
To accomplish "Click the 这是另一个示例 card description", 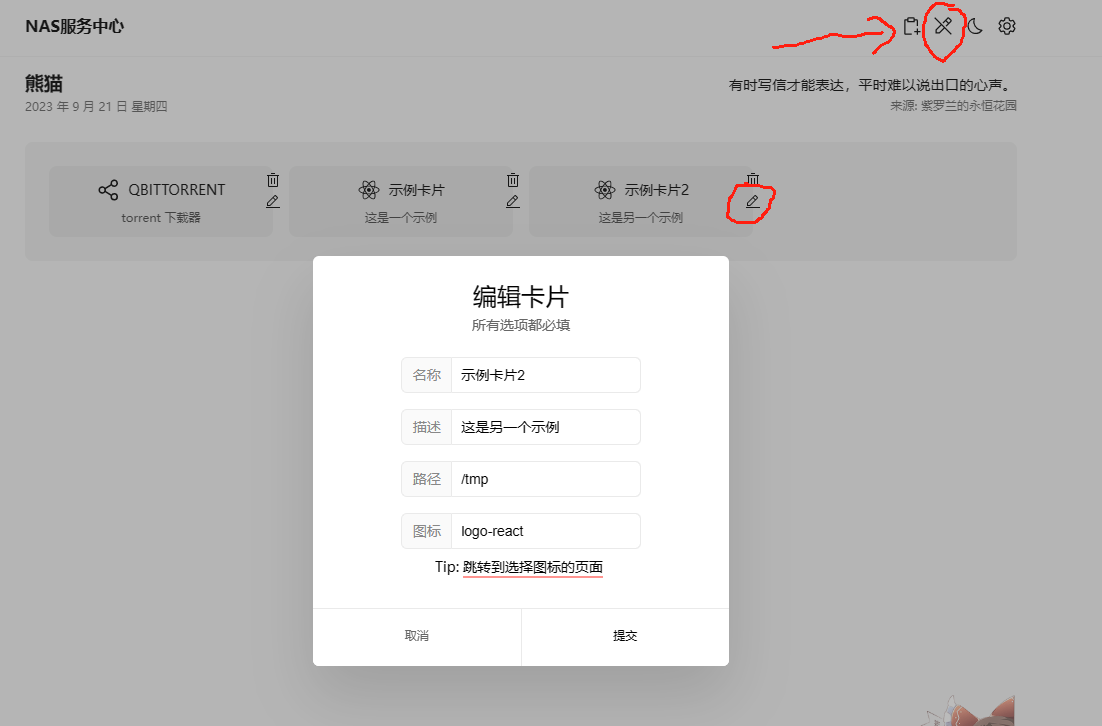I will click(x=640, y=218).
